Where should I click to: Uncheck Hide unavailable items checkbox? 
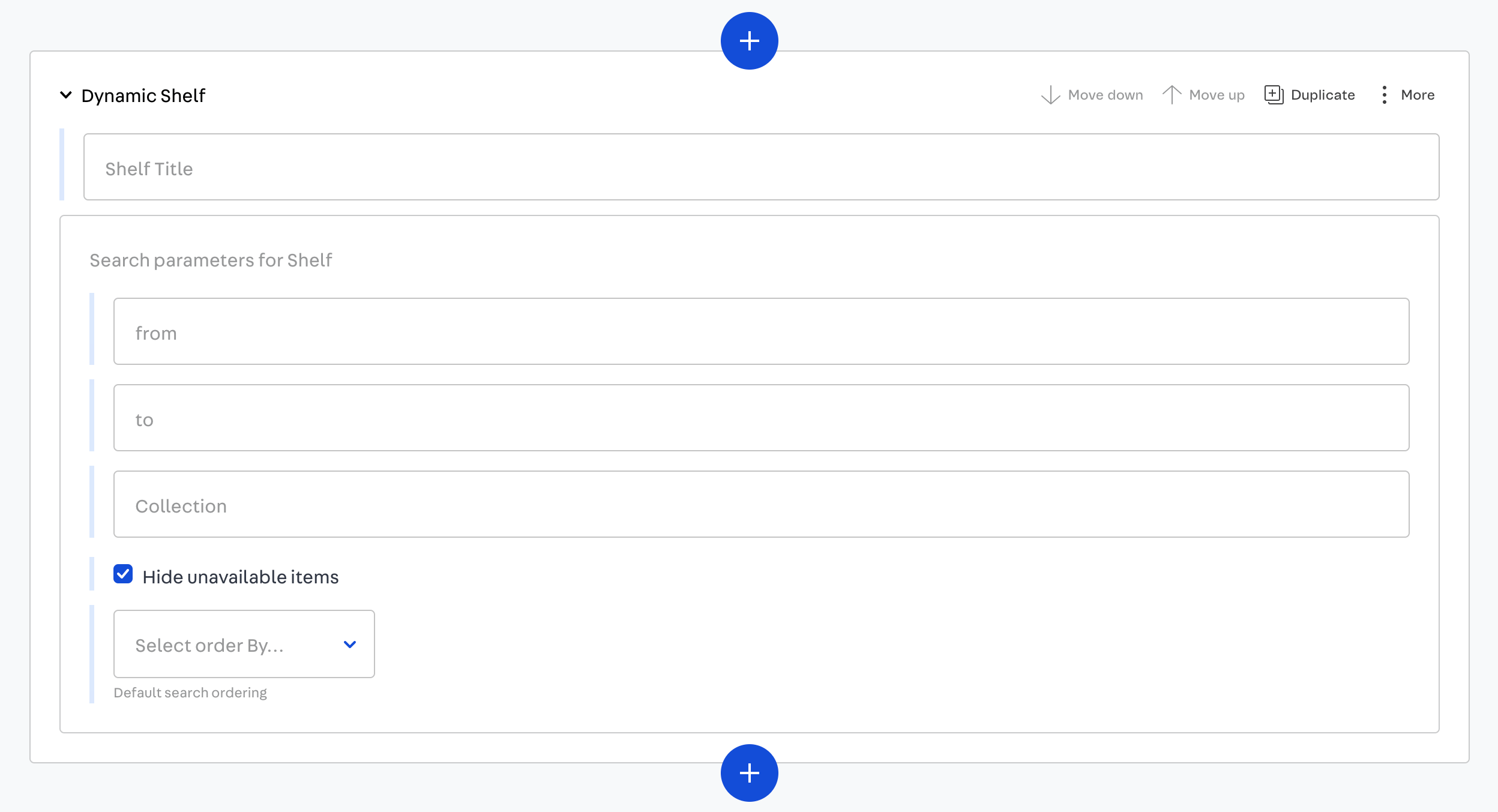[123, 574]
